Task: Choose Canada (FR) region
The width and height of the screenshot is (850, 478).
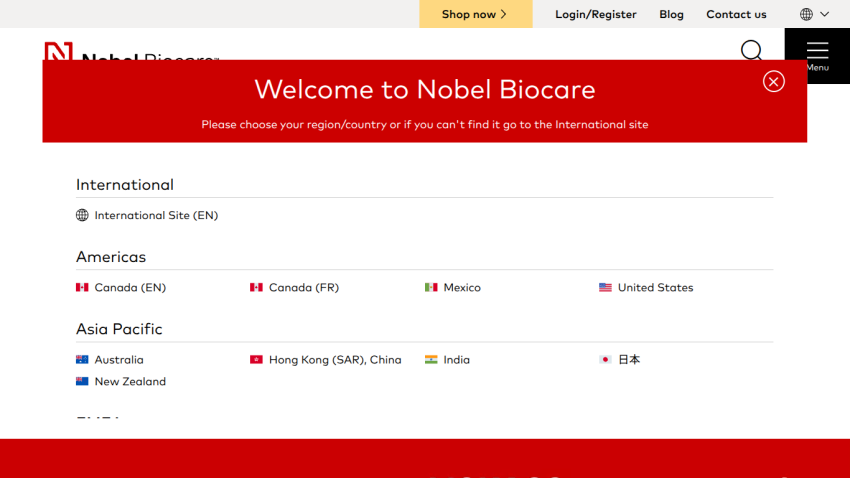Action: (304, 287)
